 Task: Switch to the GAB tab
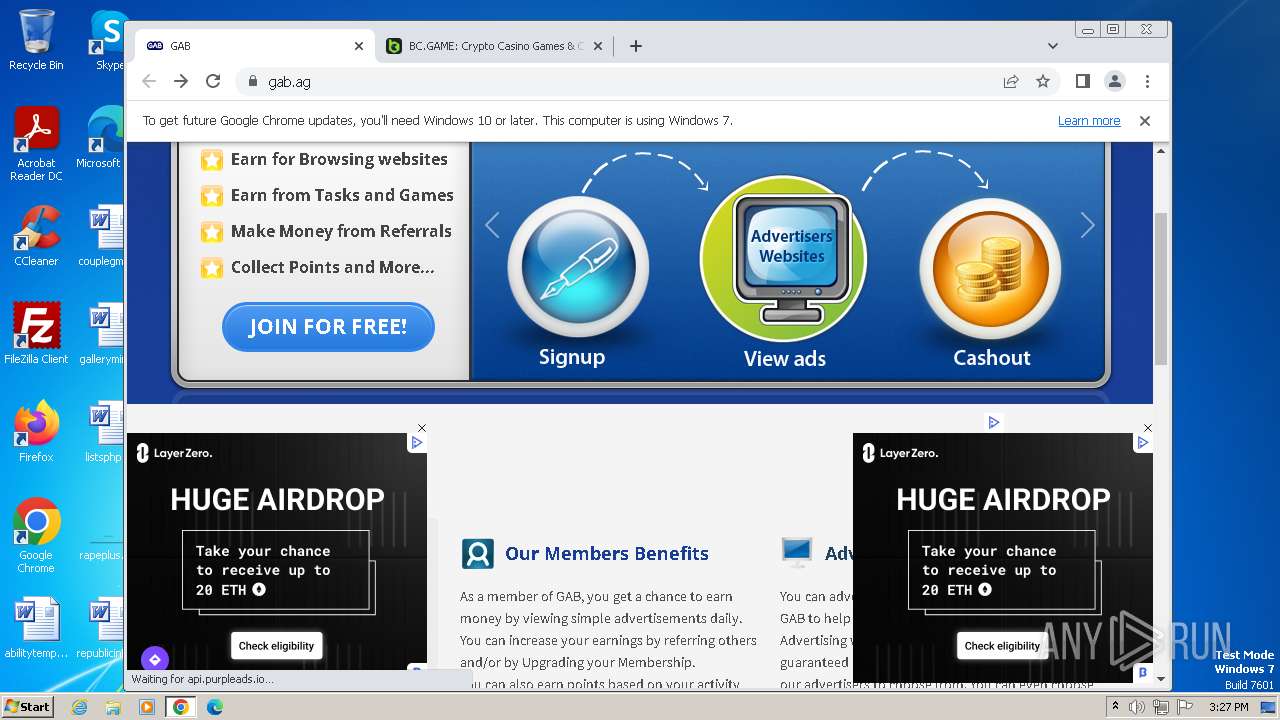[254, 46]
